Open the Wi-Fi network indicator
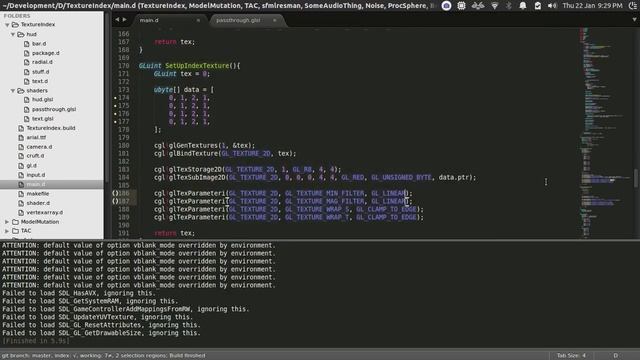The image size is (640, 360). click(x=495, y=6)
